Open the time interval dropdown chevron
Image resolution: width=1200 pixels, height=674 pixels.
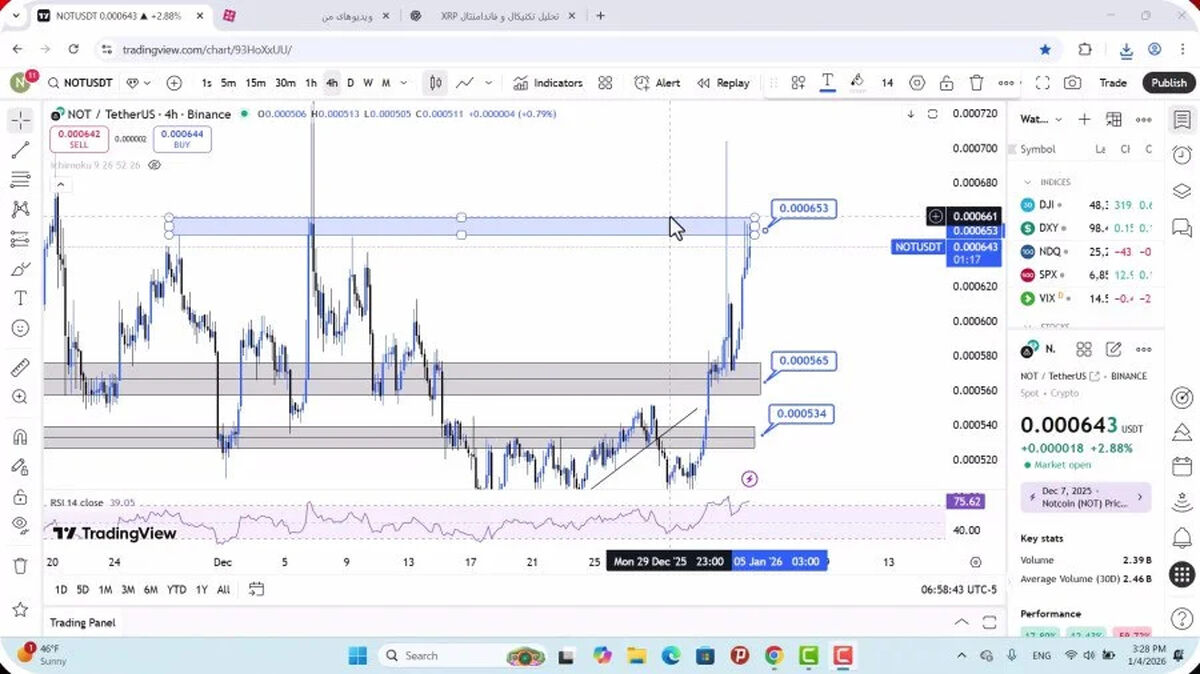click(x=404, y=83)
